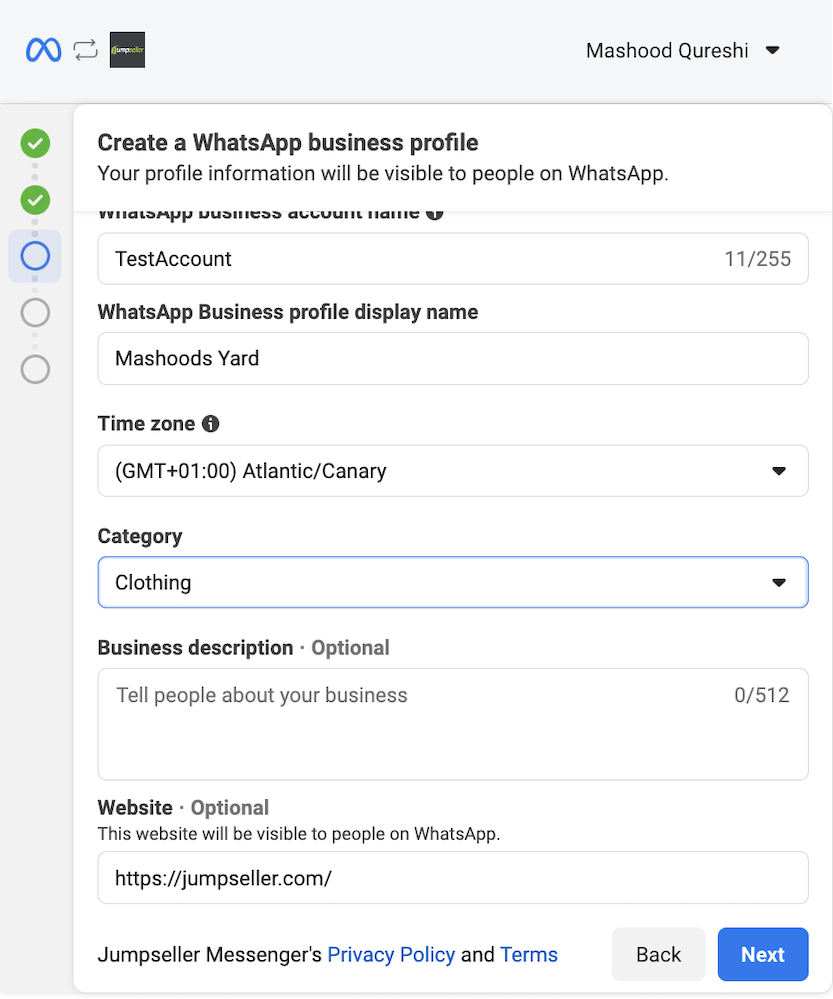Viewport: 833px width, 999px height.
Task: Open the Mashood Qureshi account menu
Action: [x=682, y=51]
